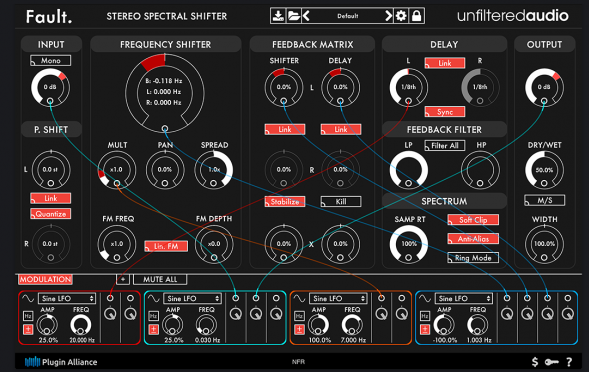Open the question mark help icon
This screenshot has width=589, height=372.
click(569, 362)
